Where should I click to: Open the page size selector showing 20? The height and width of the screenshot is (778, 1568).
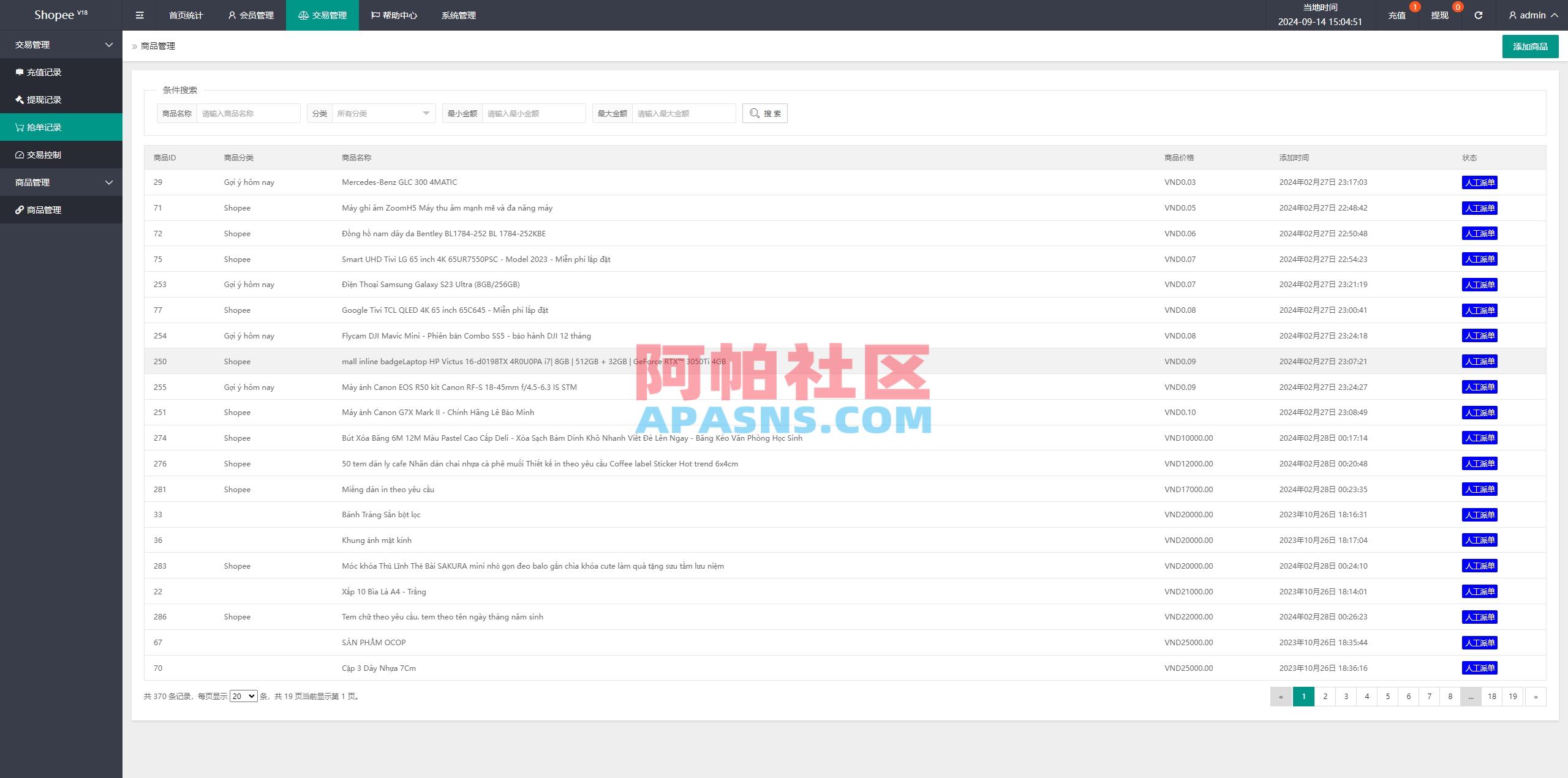point(243,696)
